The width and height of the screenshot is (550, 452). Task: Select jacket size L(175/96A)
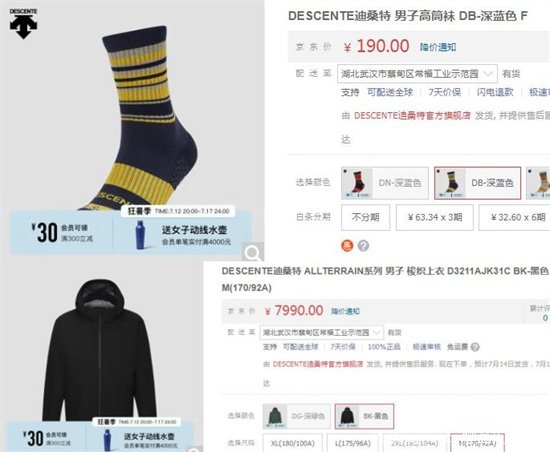pos(353,443)
